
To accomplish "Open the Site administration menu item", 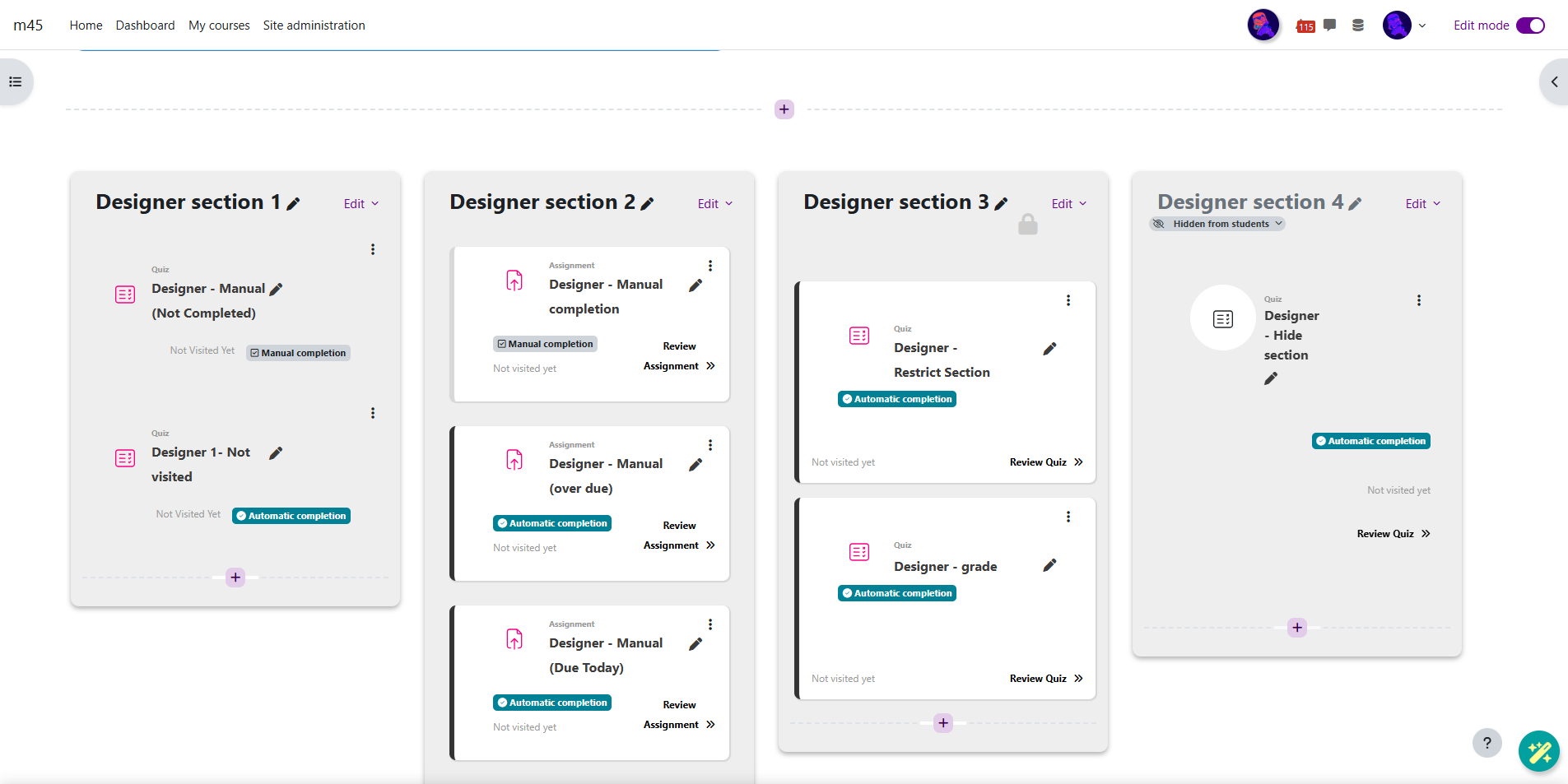I will [x=314, y=26].
